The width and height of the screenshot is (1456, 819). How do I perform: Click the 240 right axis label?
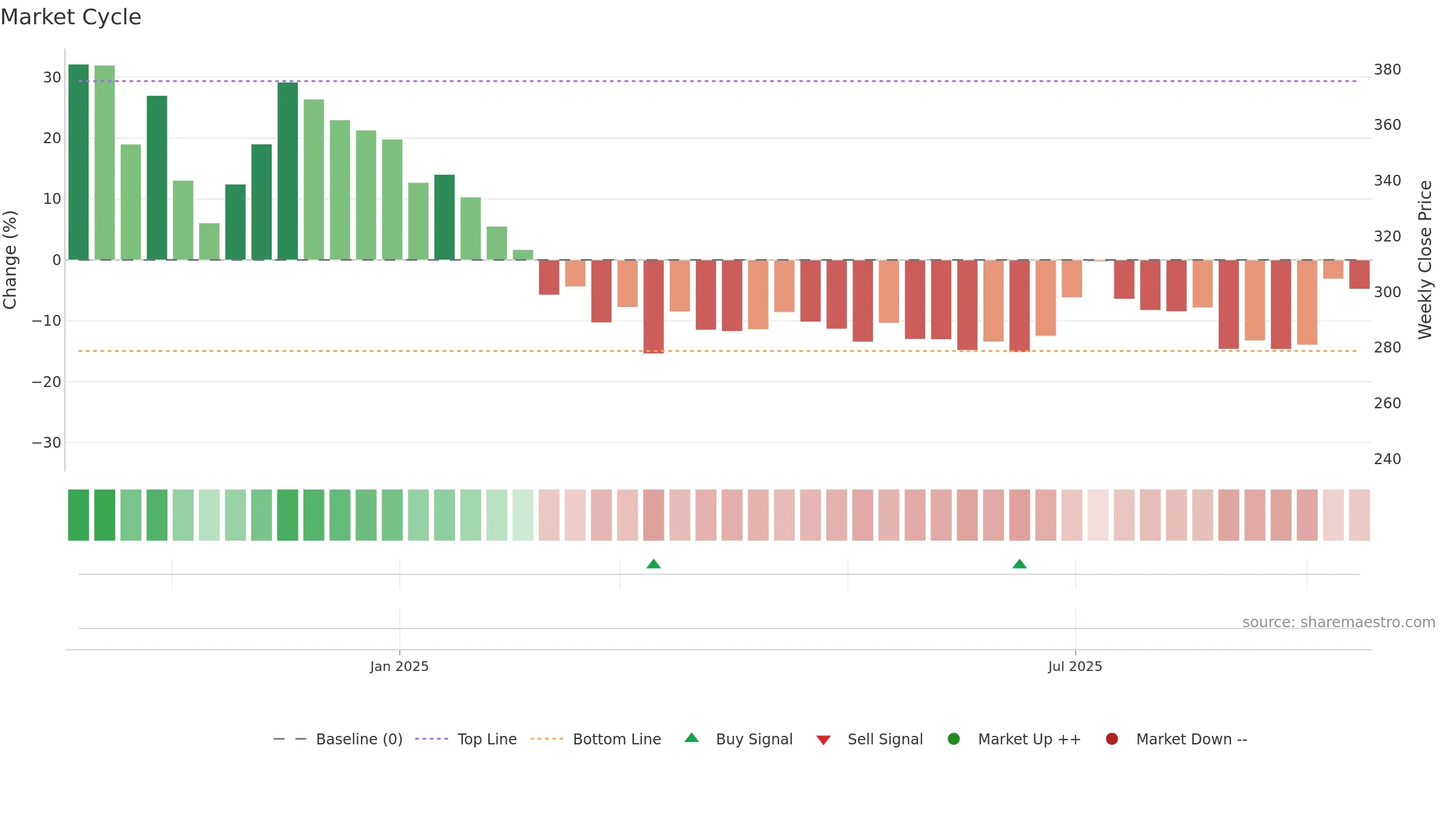(1387, 459)
